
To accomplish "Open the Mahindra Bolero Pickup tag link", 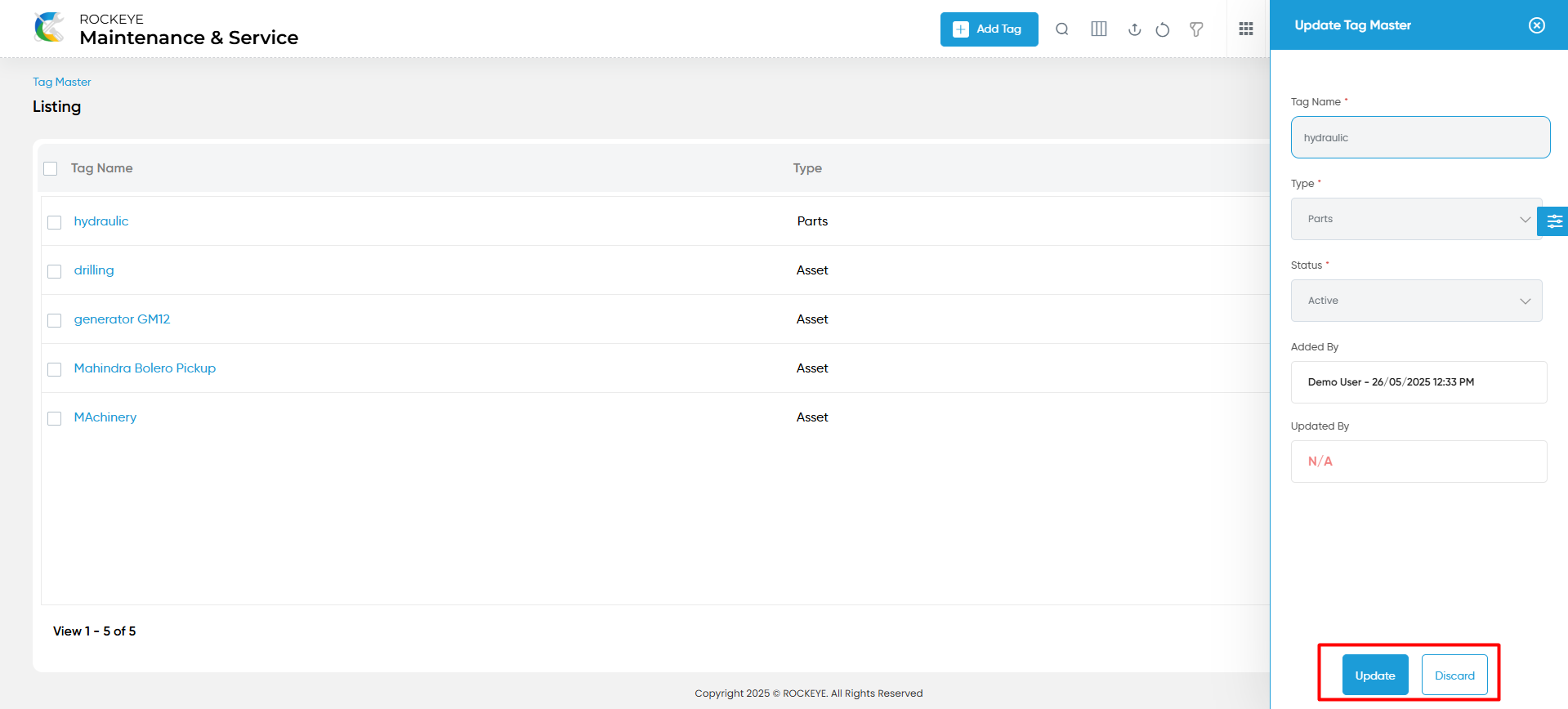I will pos(145,368).
